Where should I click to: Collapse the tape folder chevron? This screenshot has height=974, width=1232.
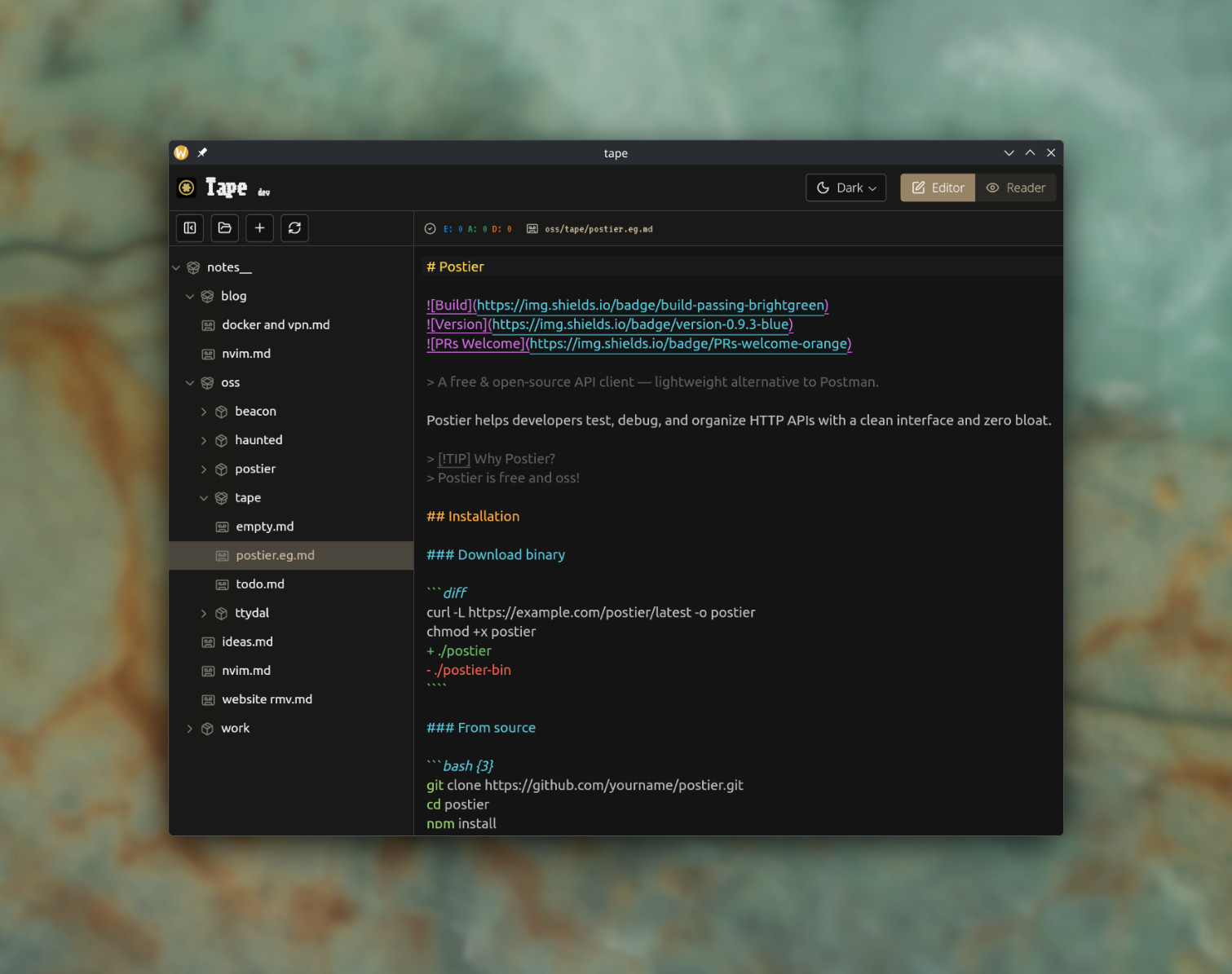point(204,498)
